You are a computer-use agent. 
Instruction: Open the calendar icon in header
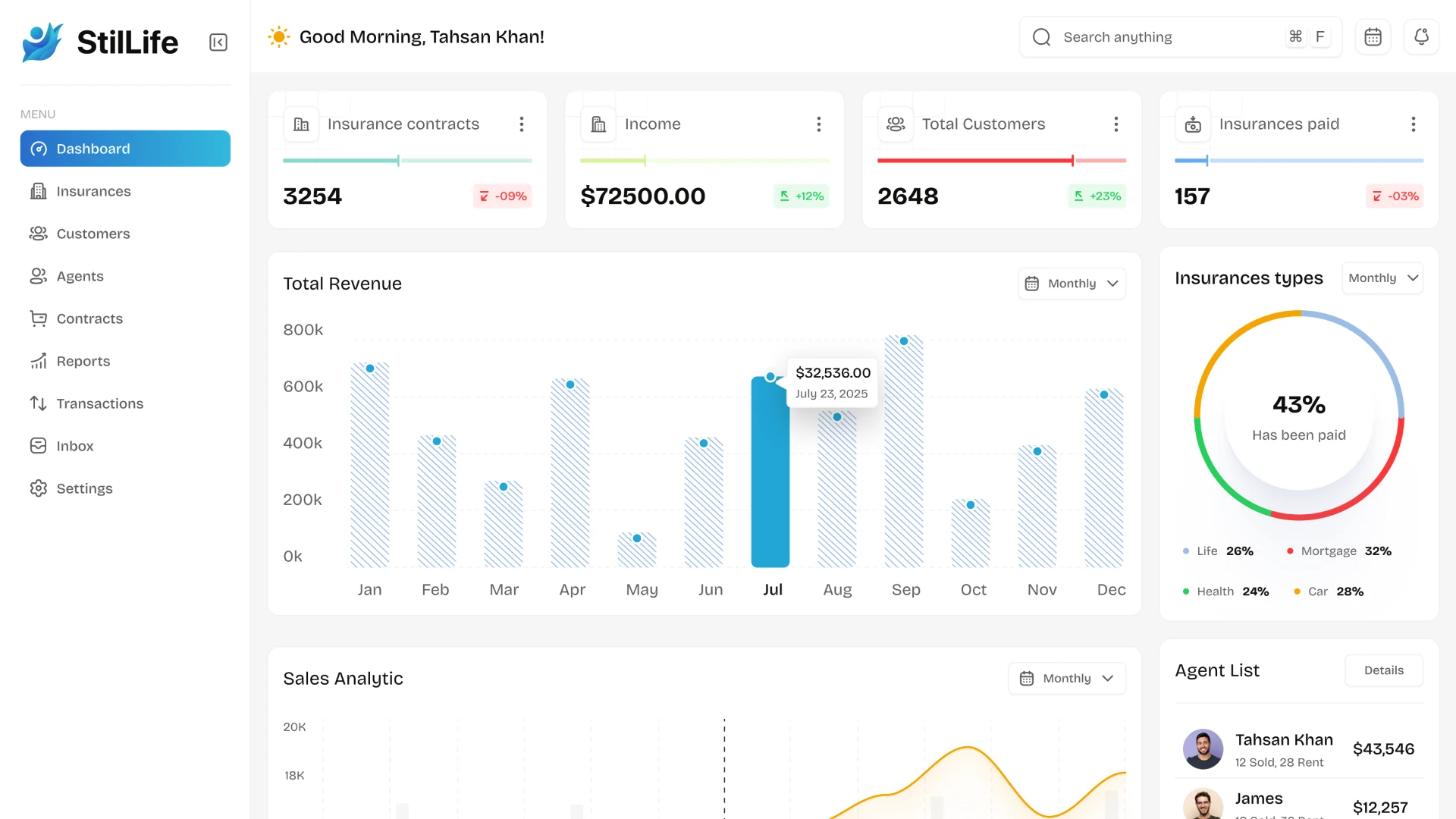(1373, 37)
